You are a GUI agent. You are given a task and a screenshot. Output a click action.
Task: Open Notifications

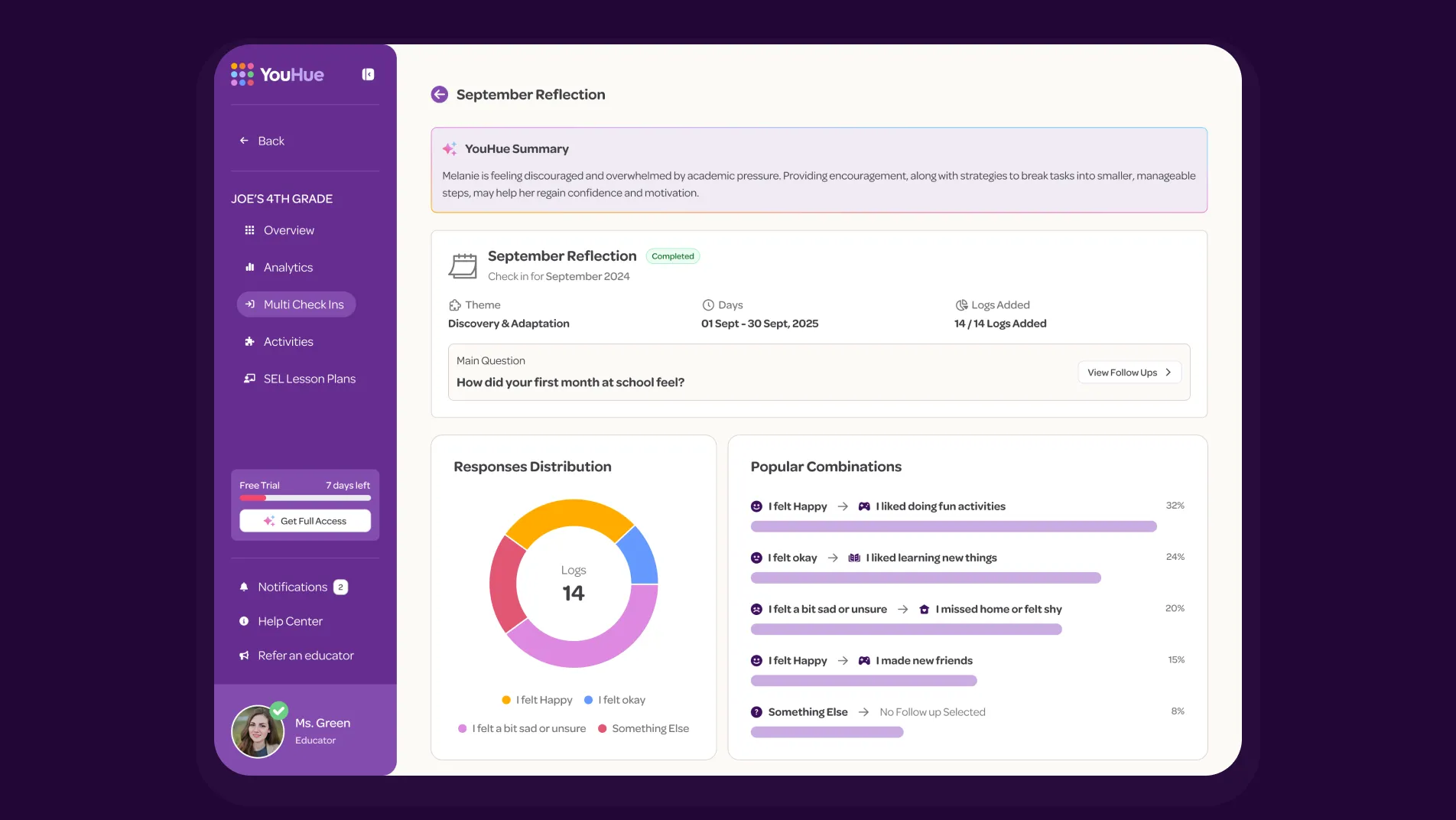(293, 587)
